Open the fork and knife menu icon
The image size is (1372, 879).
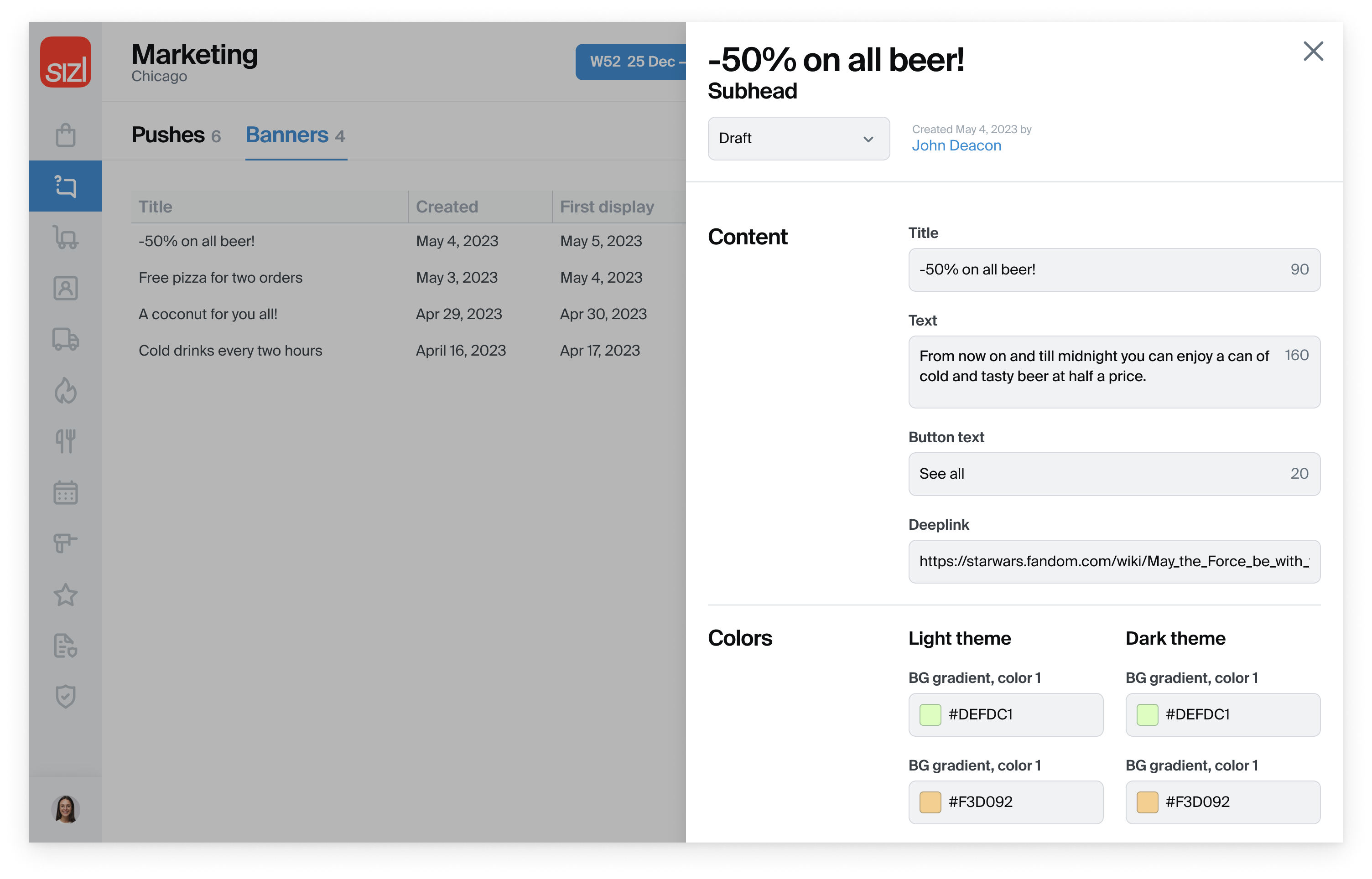[66, 441]
